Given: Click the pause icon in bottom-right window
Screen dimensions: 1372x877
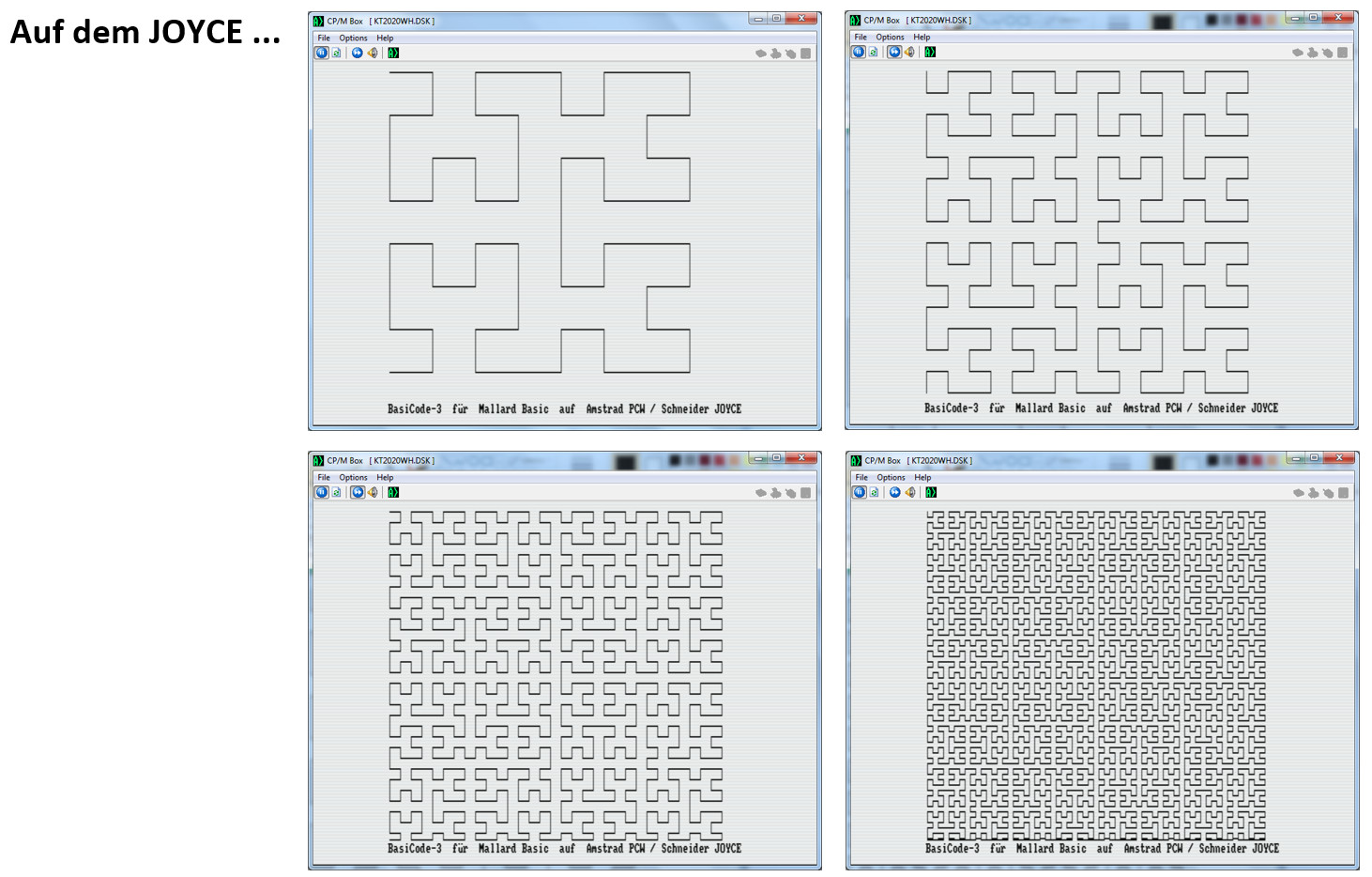Looking at the screenshot, I should pos(860,492).
